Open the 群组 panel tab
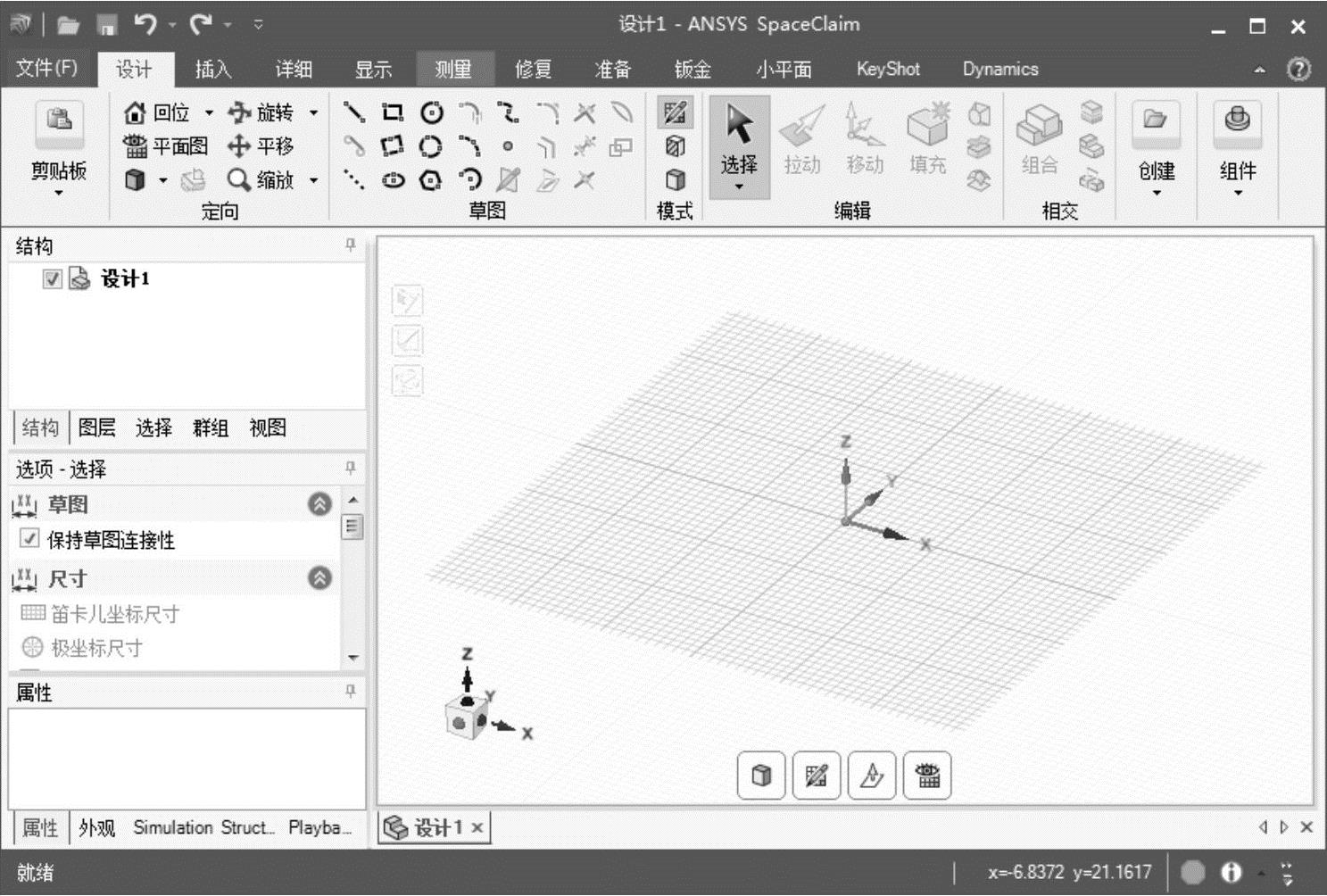1327x896 pixels. [x=211, y=427]
